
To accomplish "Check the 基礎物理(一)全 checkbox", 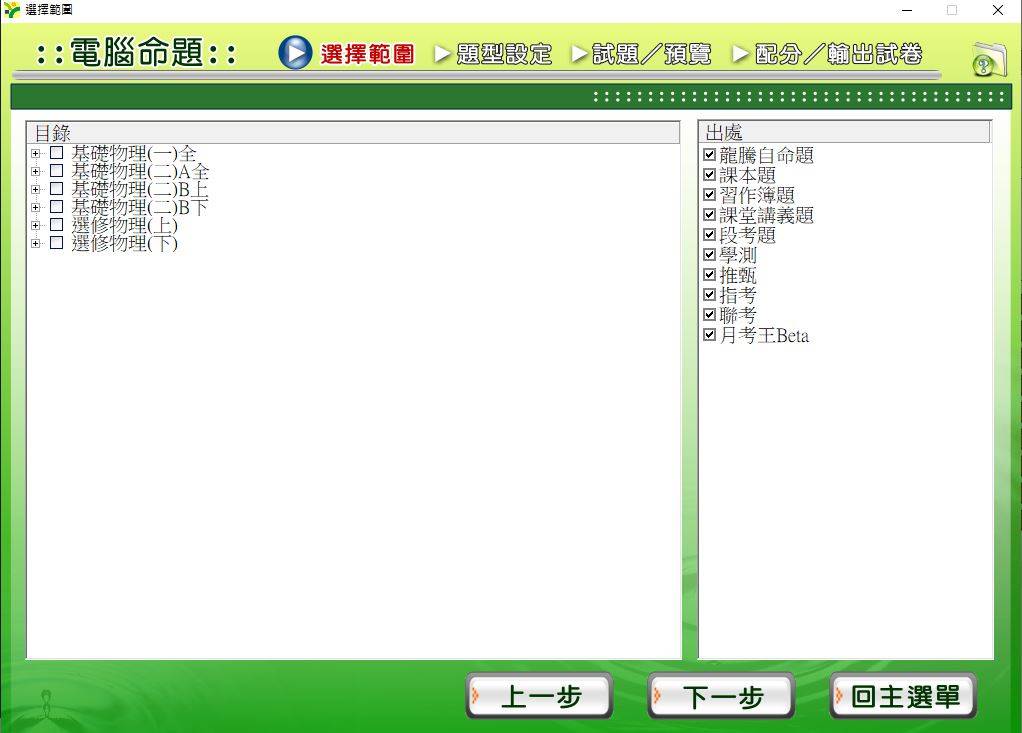I will (57, 153).
